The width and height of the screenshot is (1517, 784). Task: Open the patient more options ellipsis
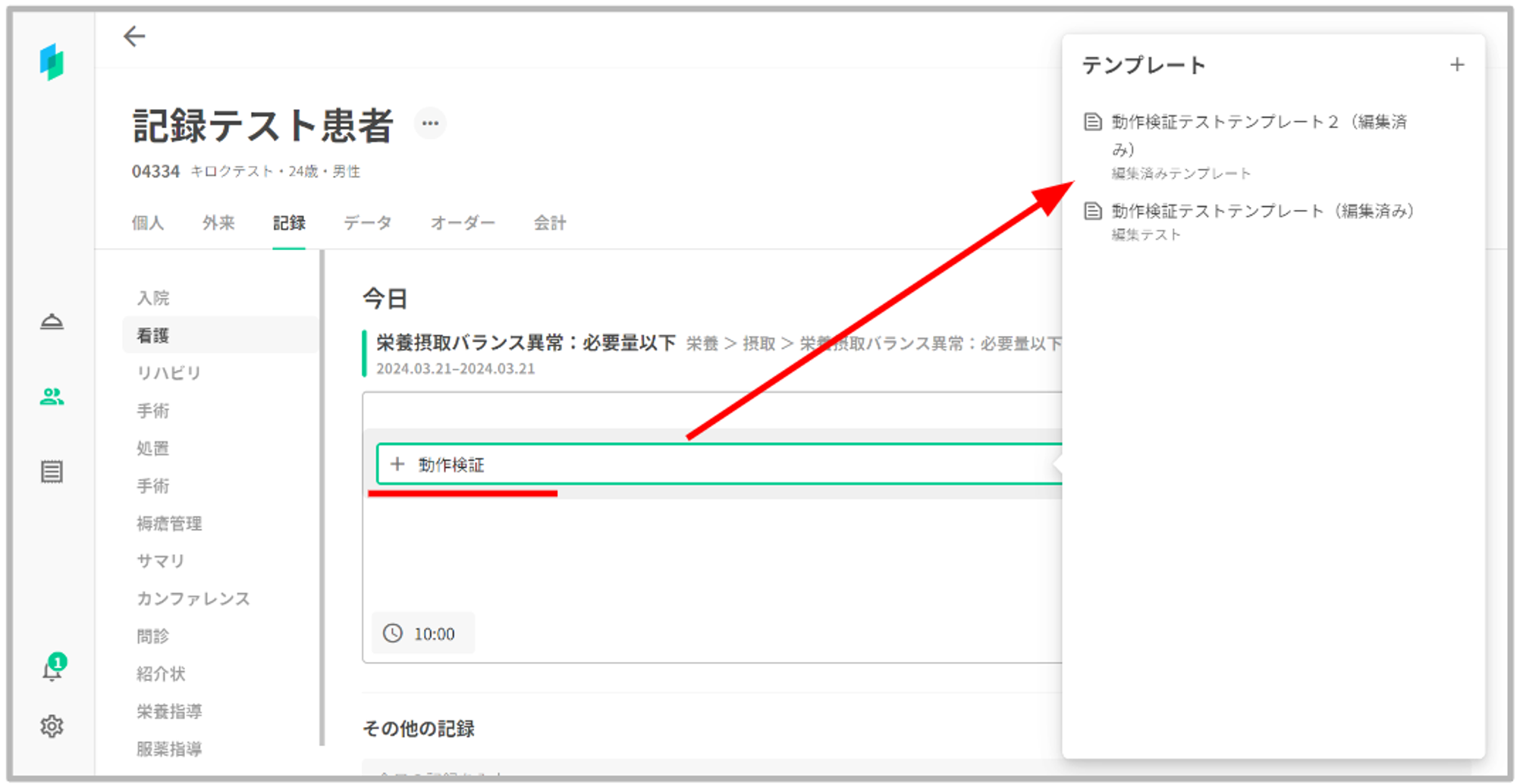(x=430, y=124)
